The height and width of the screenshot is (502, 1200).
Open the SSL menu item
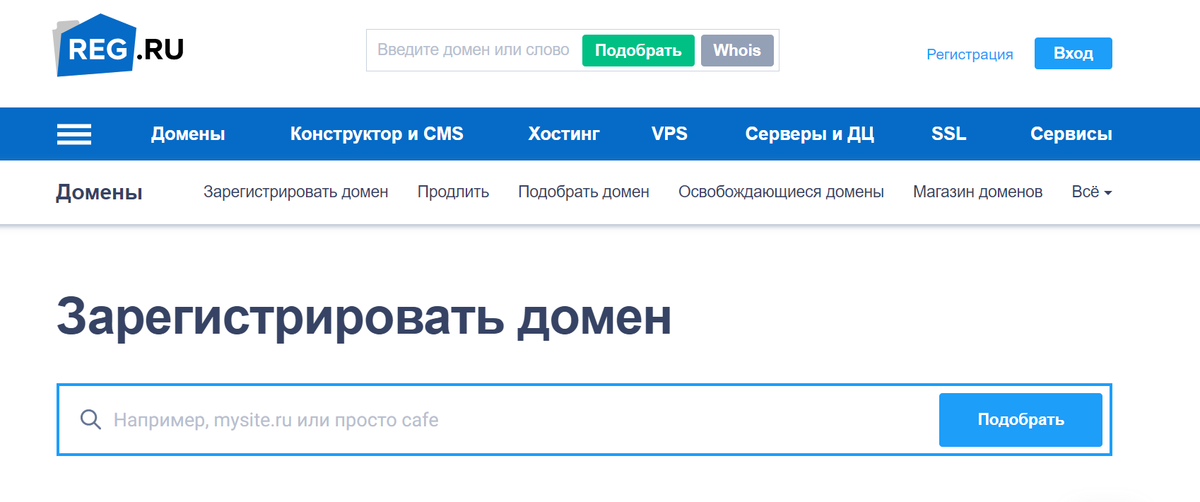(x=949, y=134)
